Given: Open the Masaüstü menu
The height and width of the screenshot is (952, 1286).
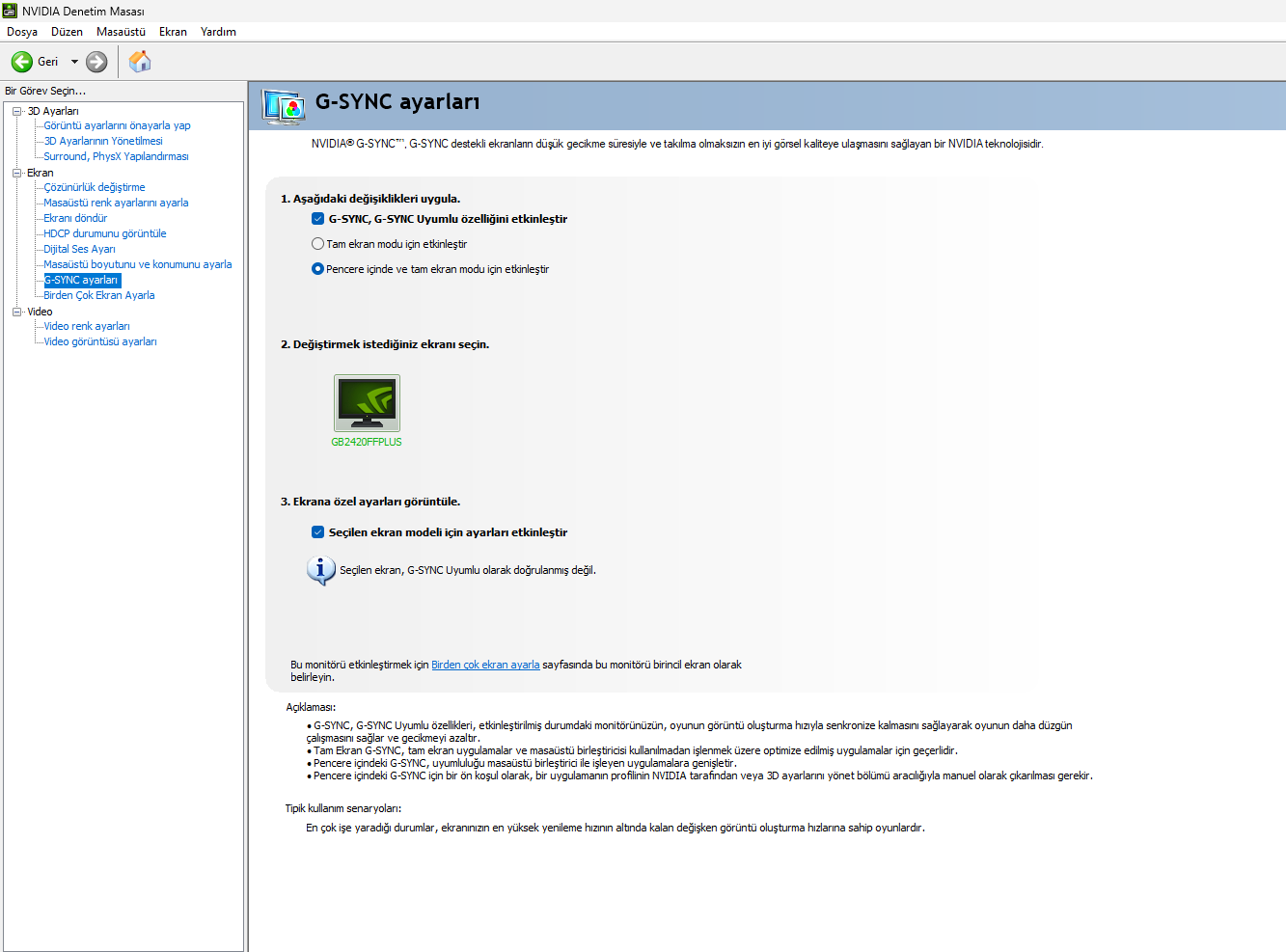Looking at the screenshot, I should tap(121, 32).
